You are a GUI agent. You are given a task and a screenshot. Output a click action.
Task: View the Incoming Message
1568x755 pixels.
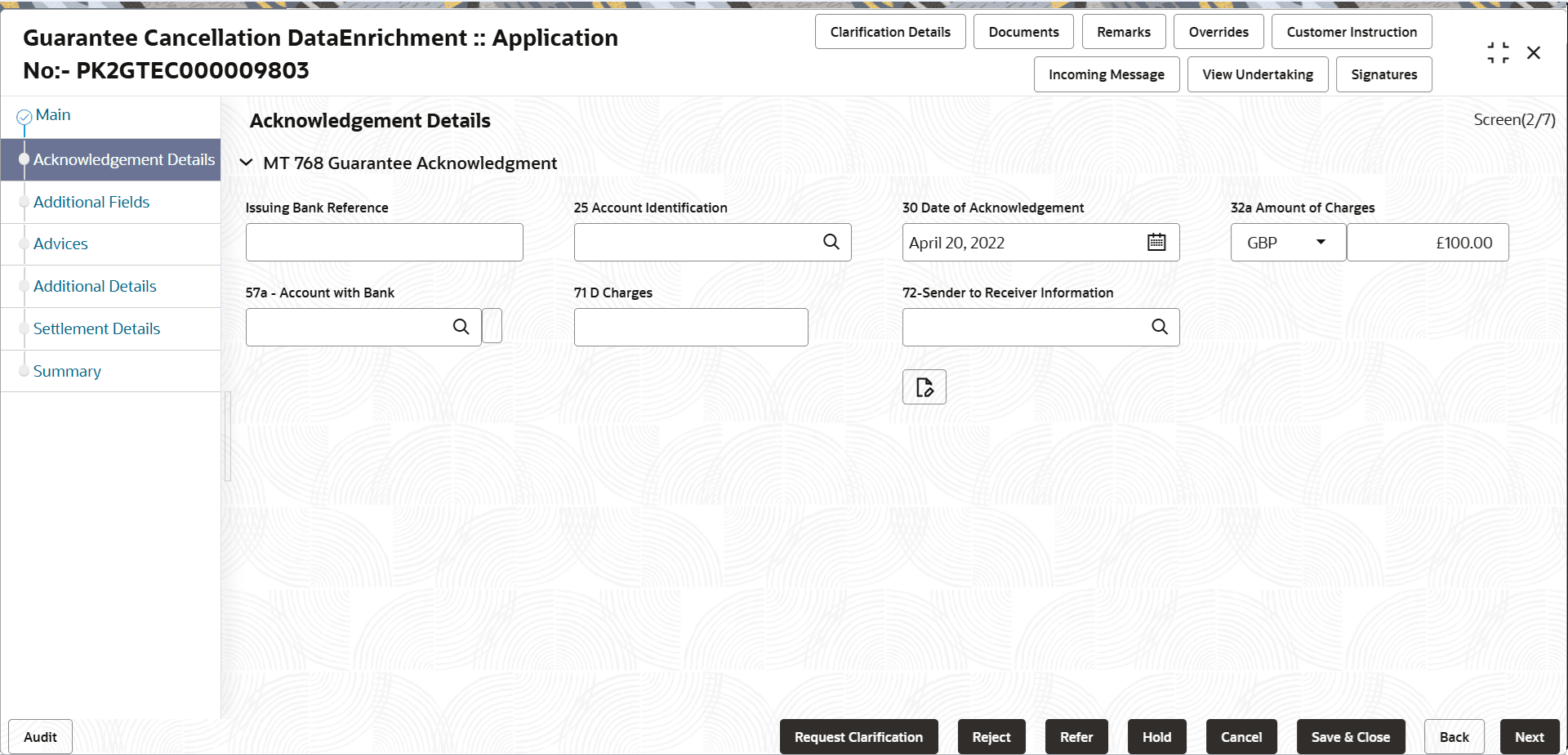(1107, 74)
